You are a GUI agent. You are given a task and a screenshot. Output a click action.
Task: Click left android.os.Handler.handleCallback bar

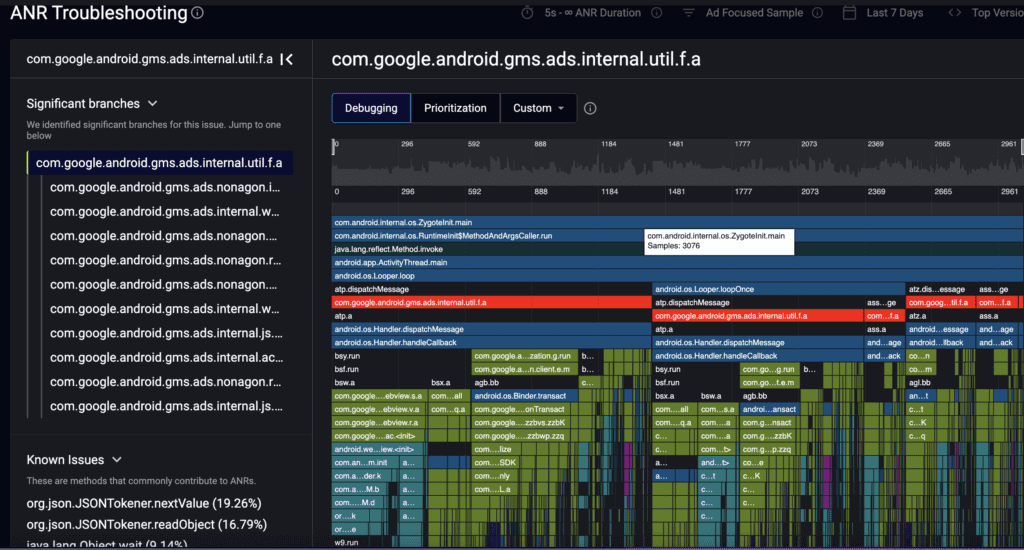491,343
